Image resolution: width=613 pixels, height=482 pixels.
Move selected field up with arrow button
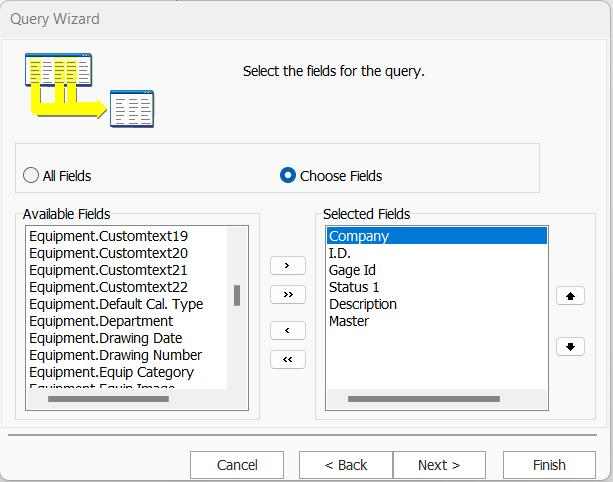[x=570, y=296]
